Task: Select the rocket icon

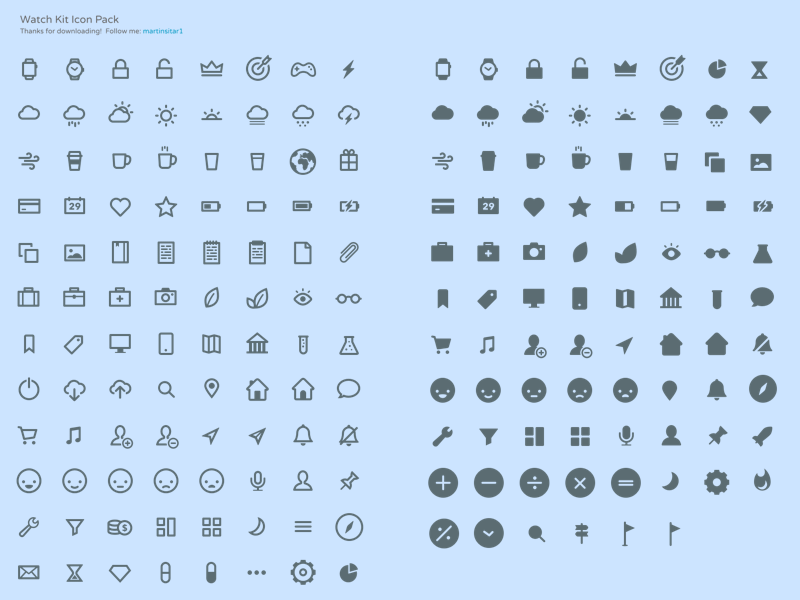Action: tap(762, 435)
